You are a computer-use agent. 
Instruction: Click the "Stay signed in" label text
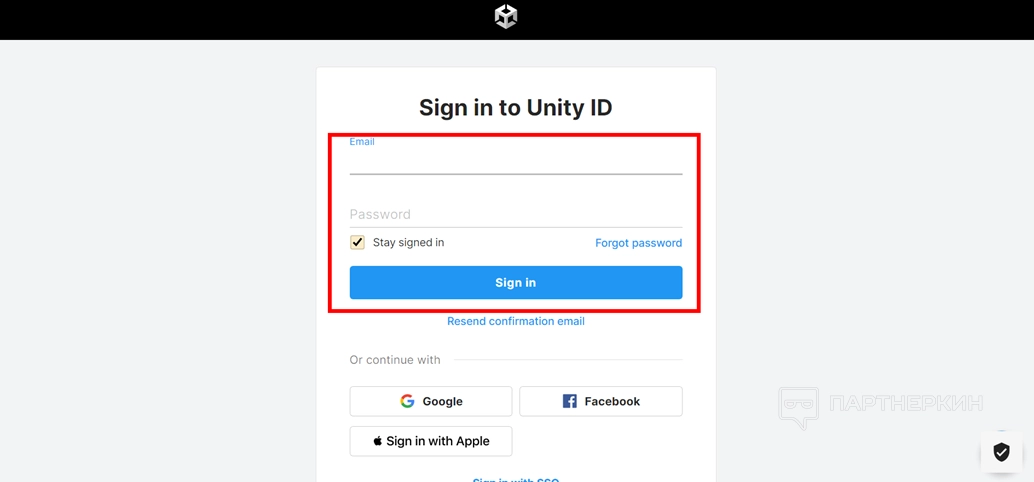(408, 242)
